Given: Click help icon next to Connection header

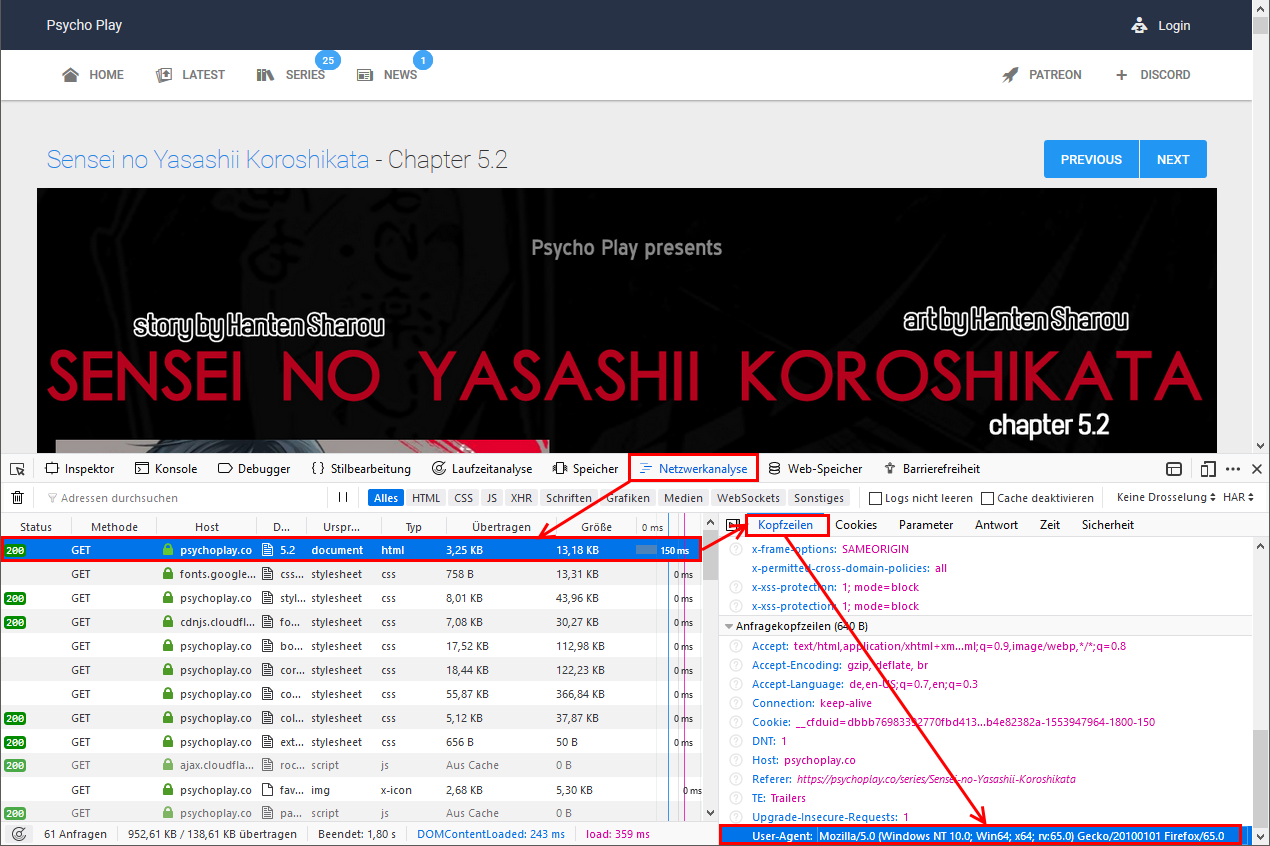Looking at the screenshot, I should tap(736, 703).
